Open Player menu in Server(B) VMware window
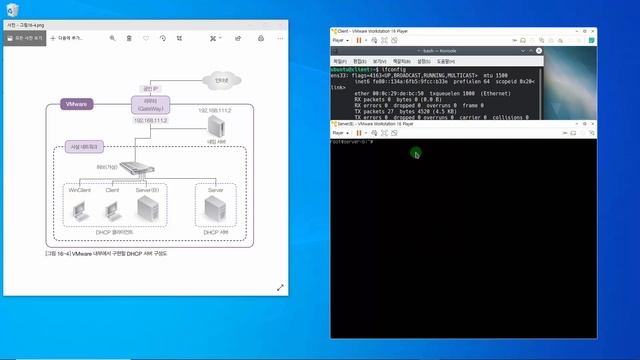 pos(340,133)
